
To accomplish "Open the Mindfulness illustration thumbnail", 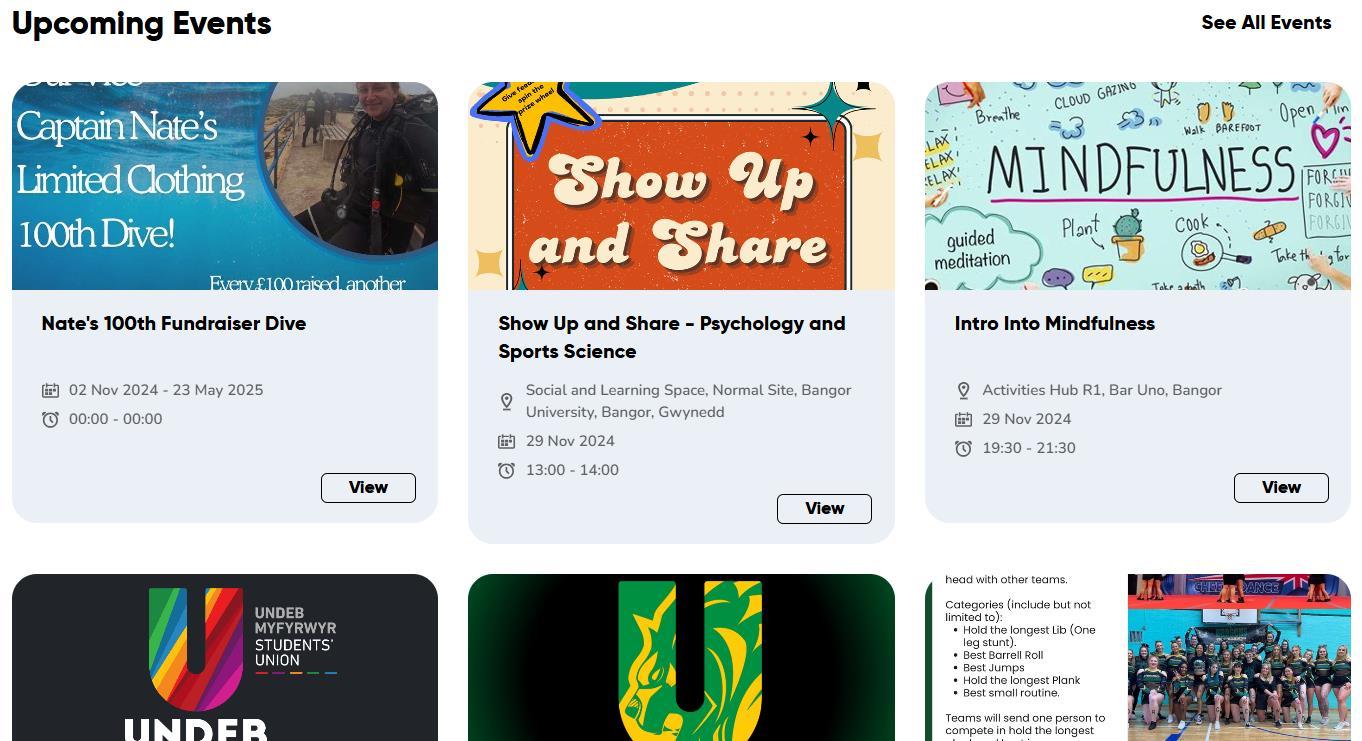I will click(x=1138, y=186).
